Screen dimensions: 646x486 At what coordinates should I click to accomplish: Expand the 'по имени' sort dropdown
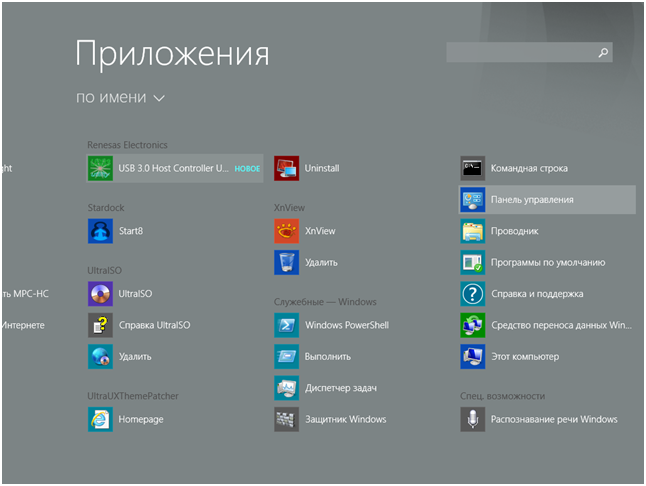click(x=120, y=98)
